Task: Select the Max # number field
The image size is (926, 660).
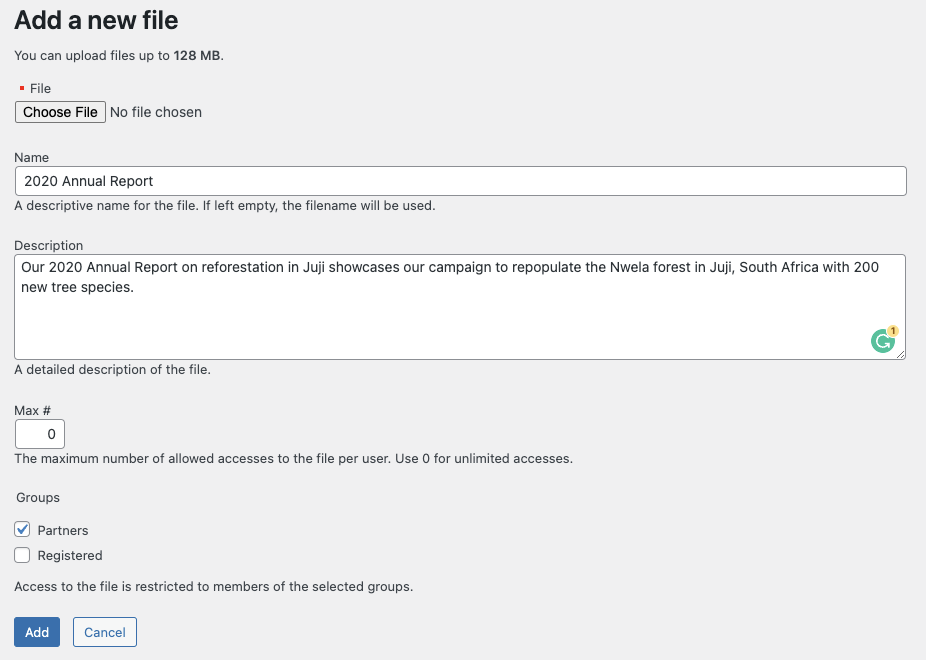Action: [40, 434]
